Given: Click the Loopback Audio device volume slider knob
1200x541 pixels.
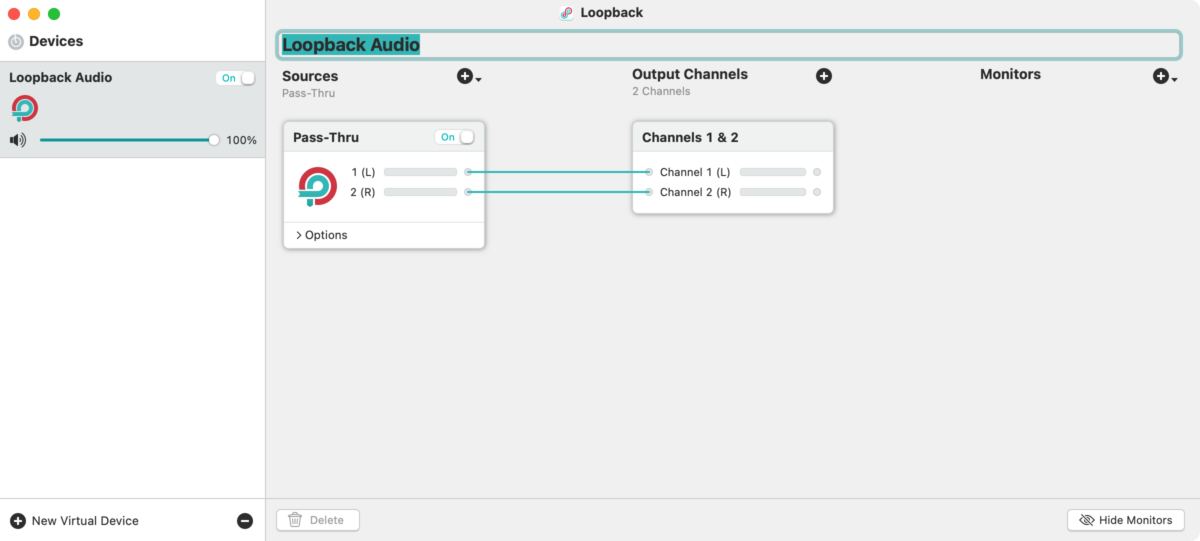Looking at the screenshot, I should coord(214,140).
